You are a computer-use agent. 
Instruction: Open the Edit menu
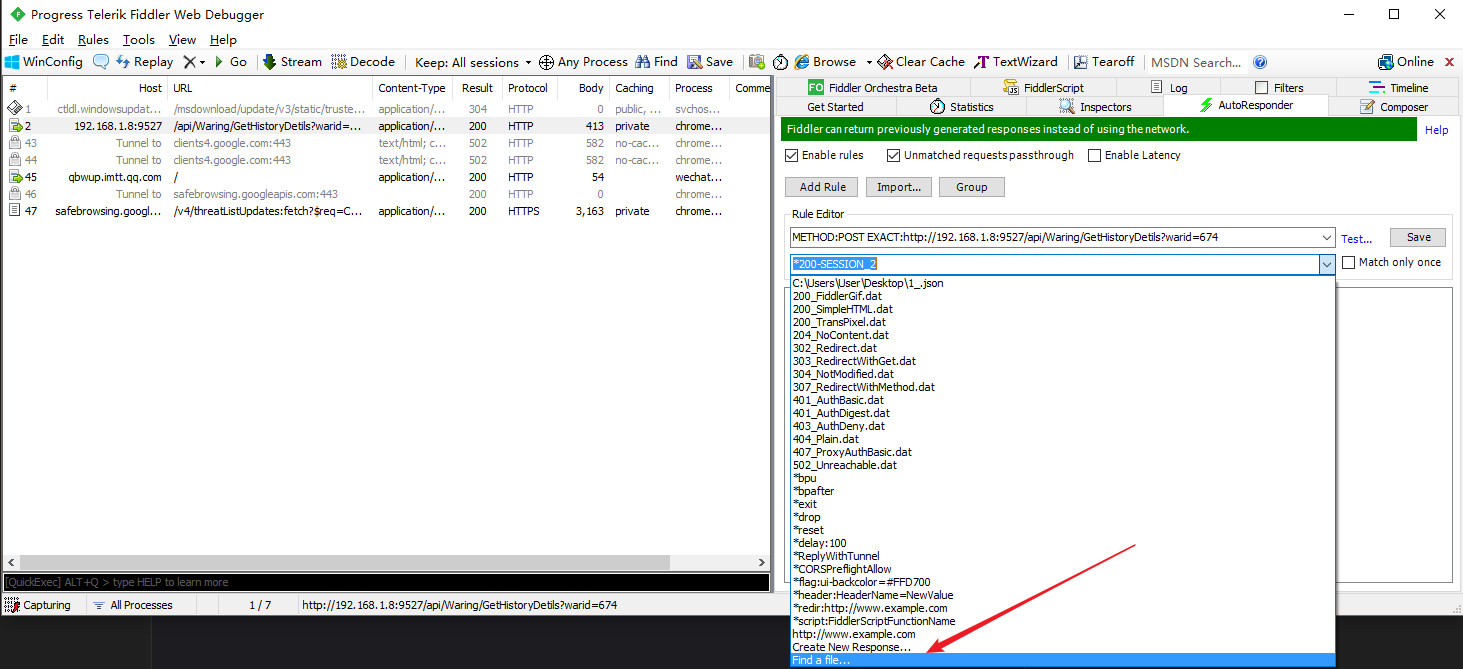point(53,40)
